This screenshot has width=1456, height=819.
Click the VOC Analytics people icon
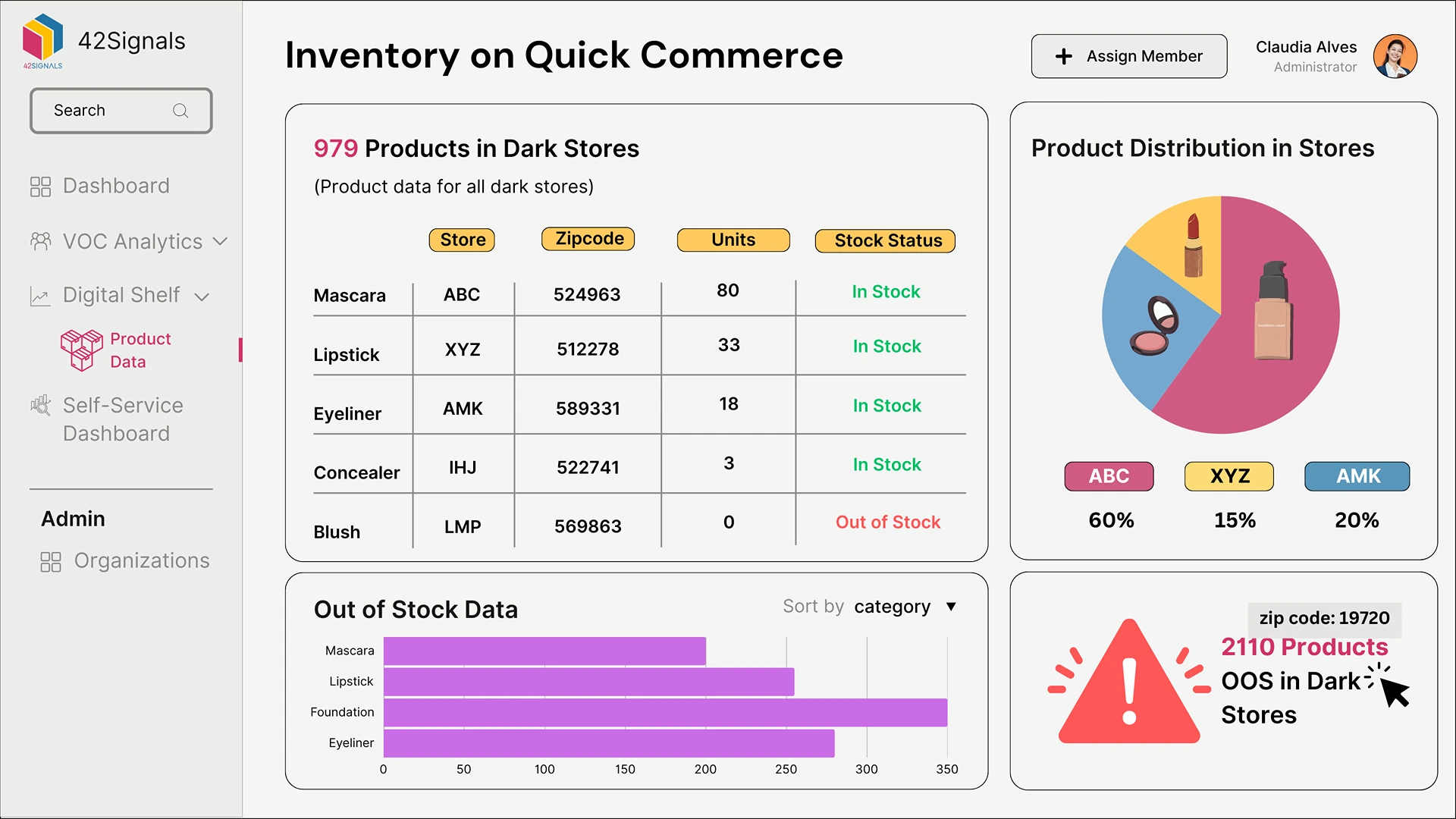40,241
